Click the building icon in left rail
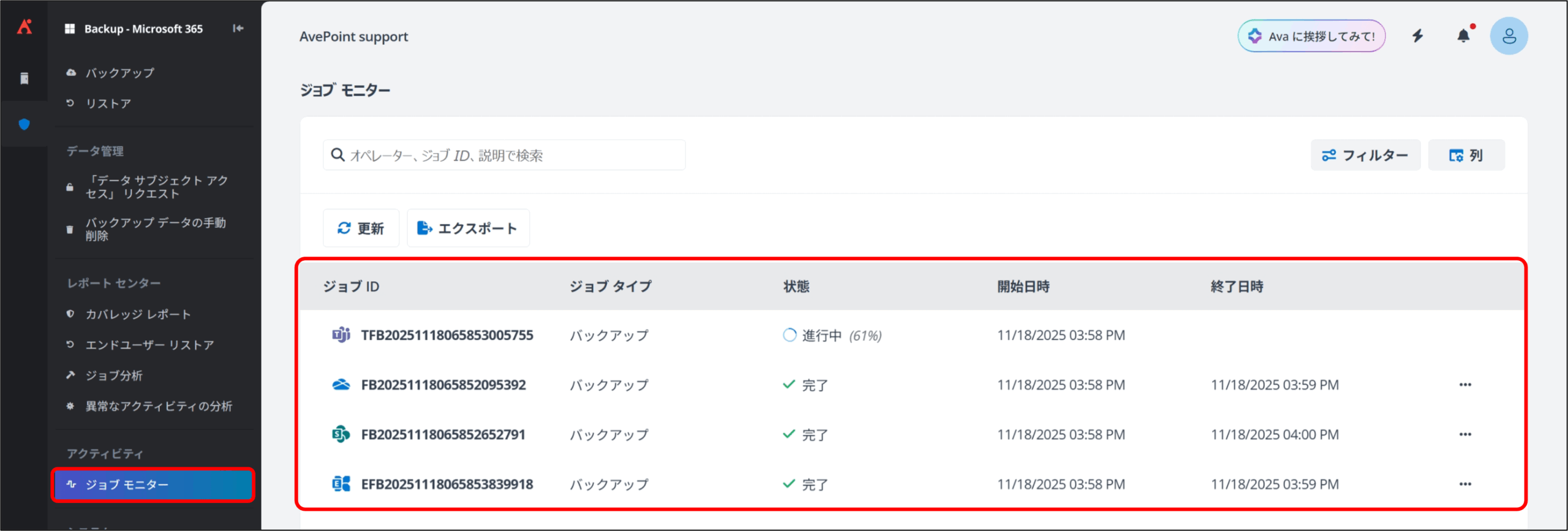1568x531 pixels. point(24,78)
